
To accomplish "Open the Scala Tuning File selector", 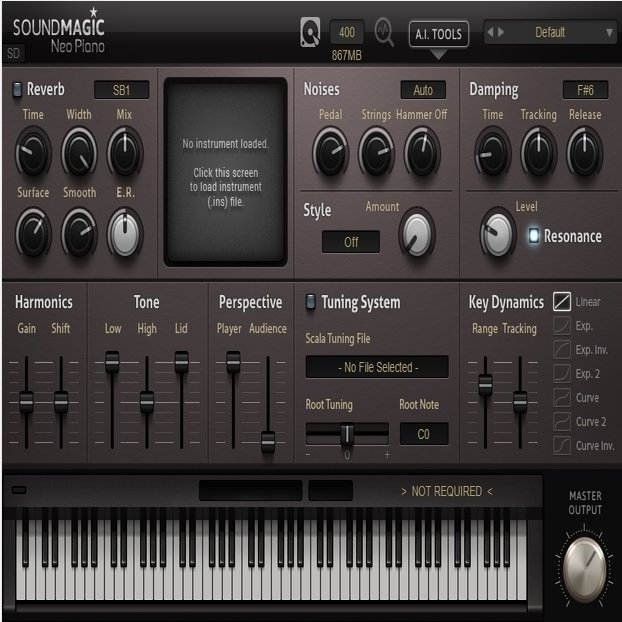I will coord(377,367).
